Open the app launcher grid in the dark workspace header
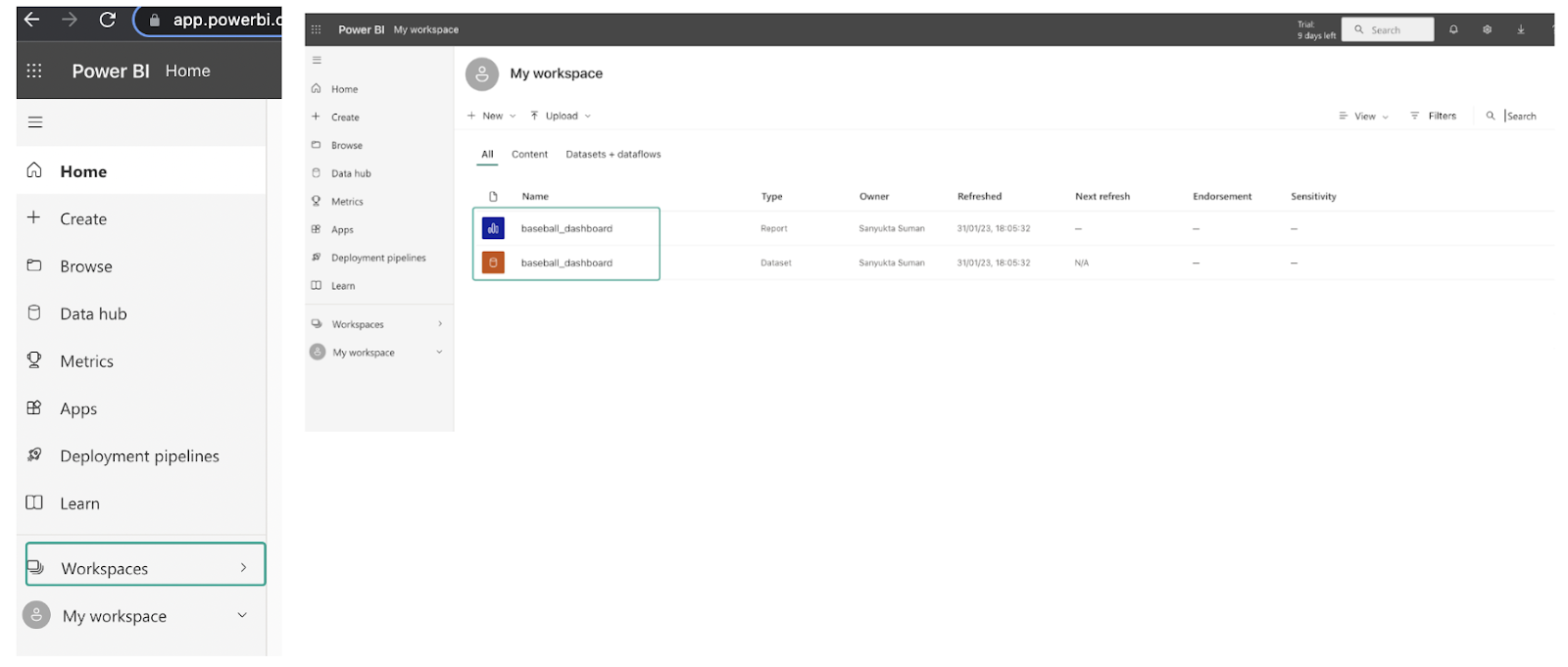Image resolution: width=1568 pixels, height=667 pixels. [x=316, y=29]
